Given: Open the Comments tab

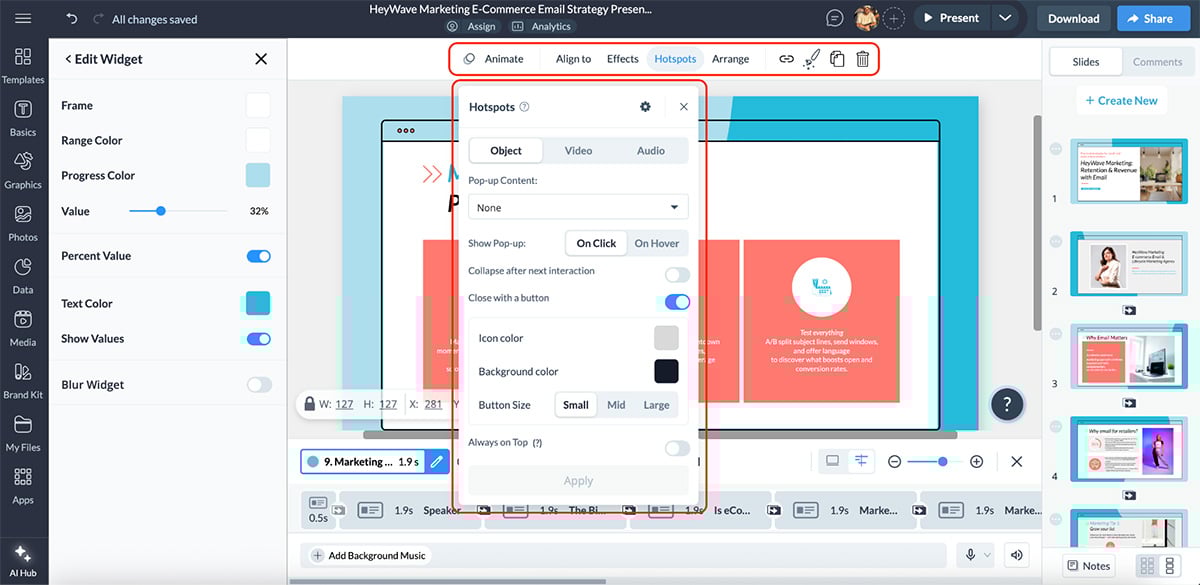Looking at the screenshot, I should (1157, 61).
